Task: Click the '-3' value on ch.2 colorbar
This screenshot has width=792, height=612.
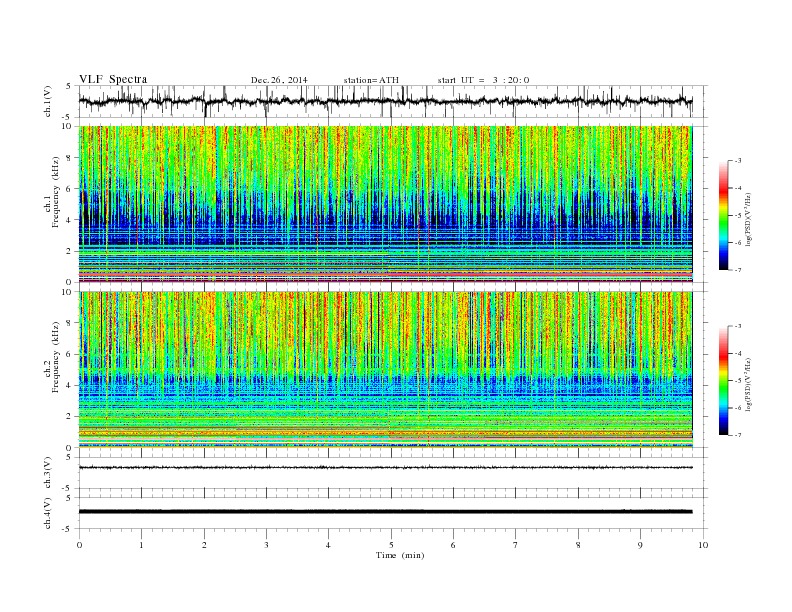Action: click(737, 326)
